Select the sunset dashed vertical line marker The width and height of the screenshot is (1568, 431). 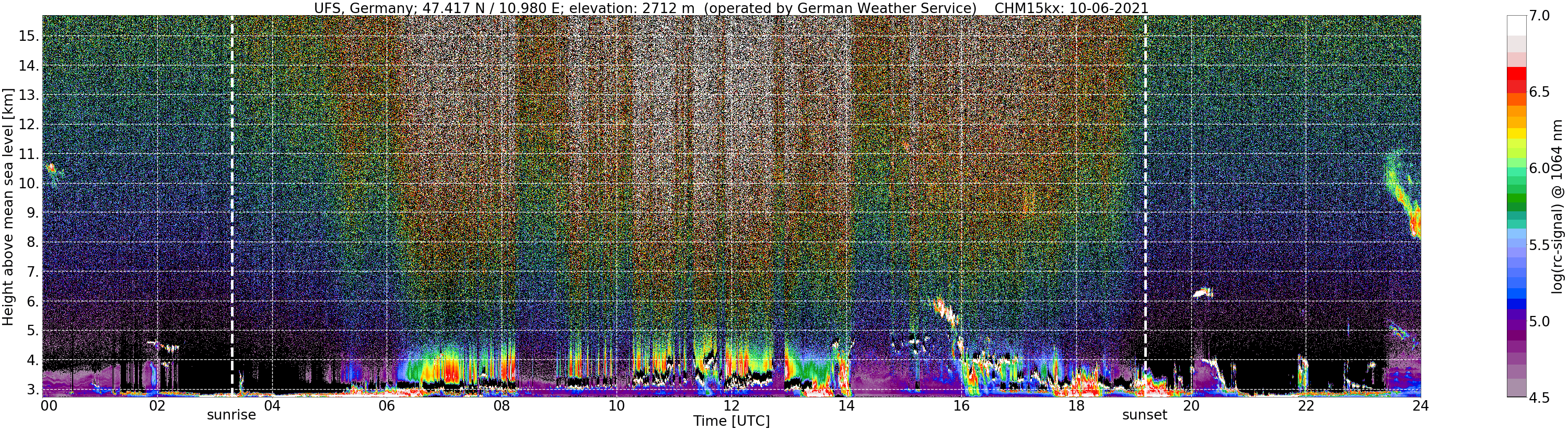pos(1145,206)
